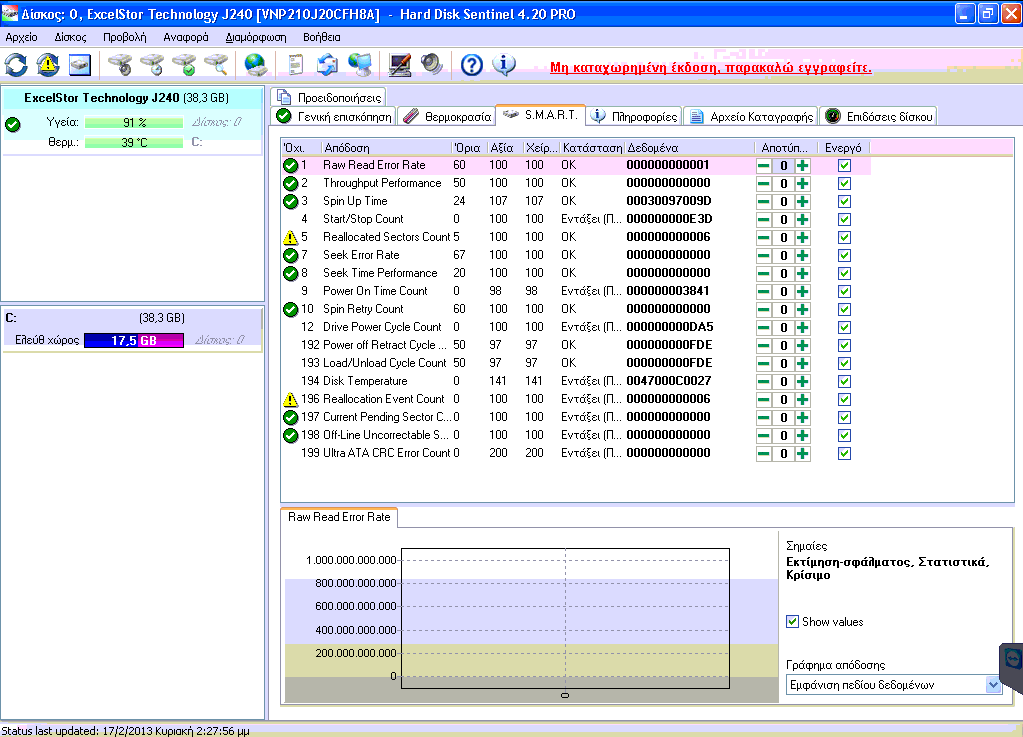Click plus offset button for Spin Up Time
The height and width of the screenshot is (737, 1023).
coord(802,202)
